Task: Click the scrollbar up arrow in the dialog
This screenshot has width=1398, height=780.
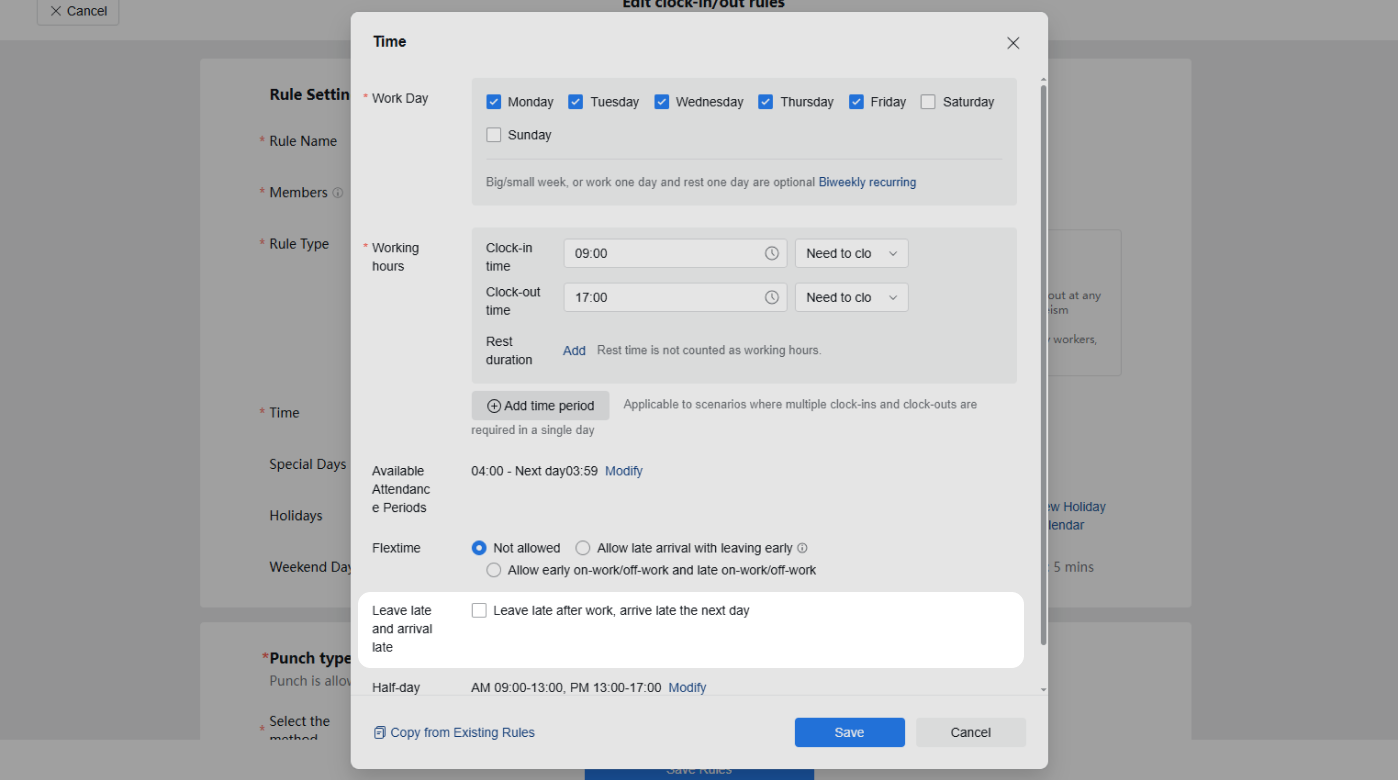Action: [1044, 80]
